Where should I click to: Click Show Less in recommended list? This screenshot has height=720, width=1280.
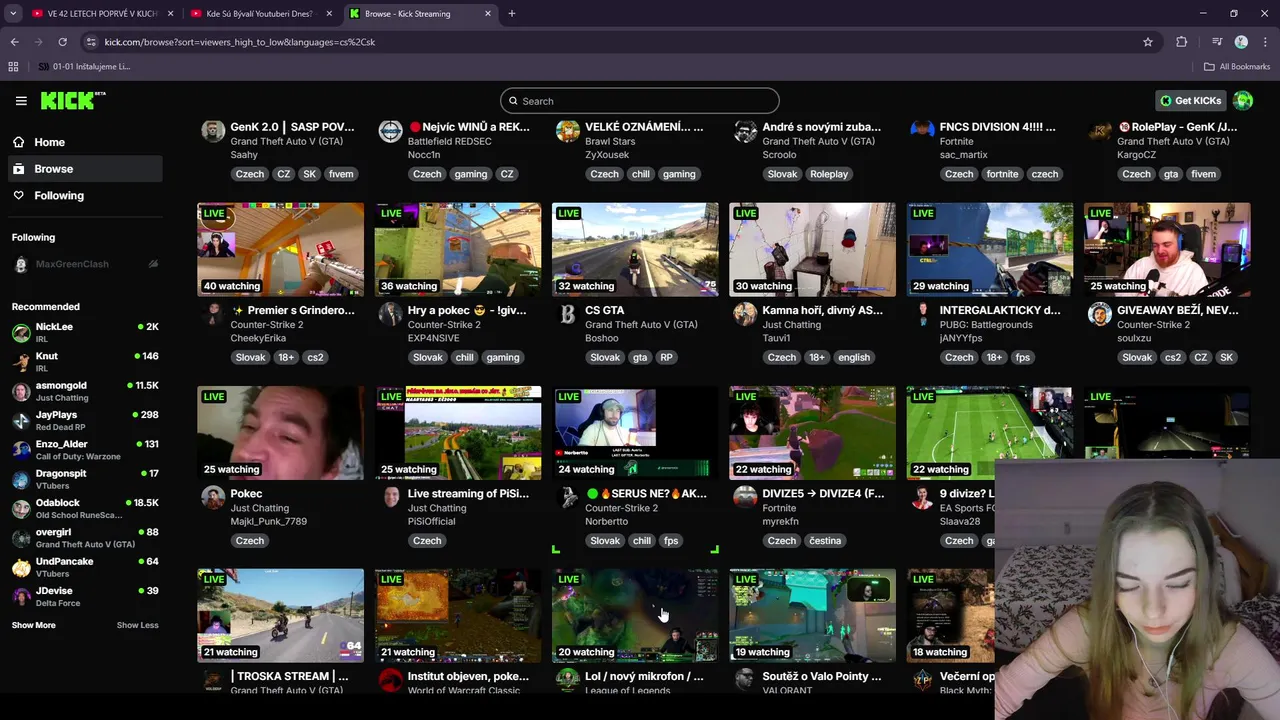coord(137,625)
